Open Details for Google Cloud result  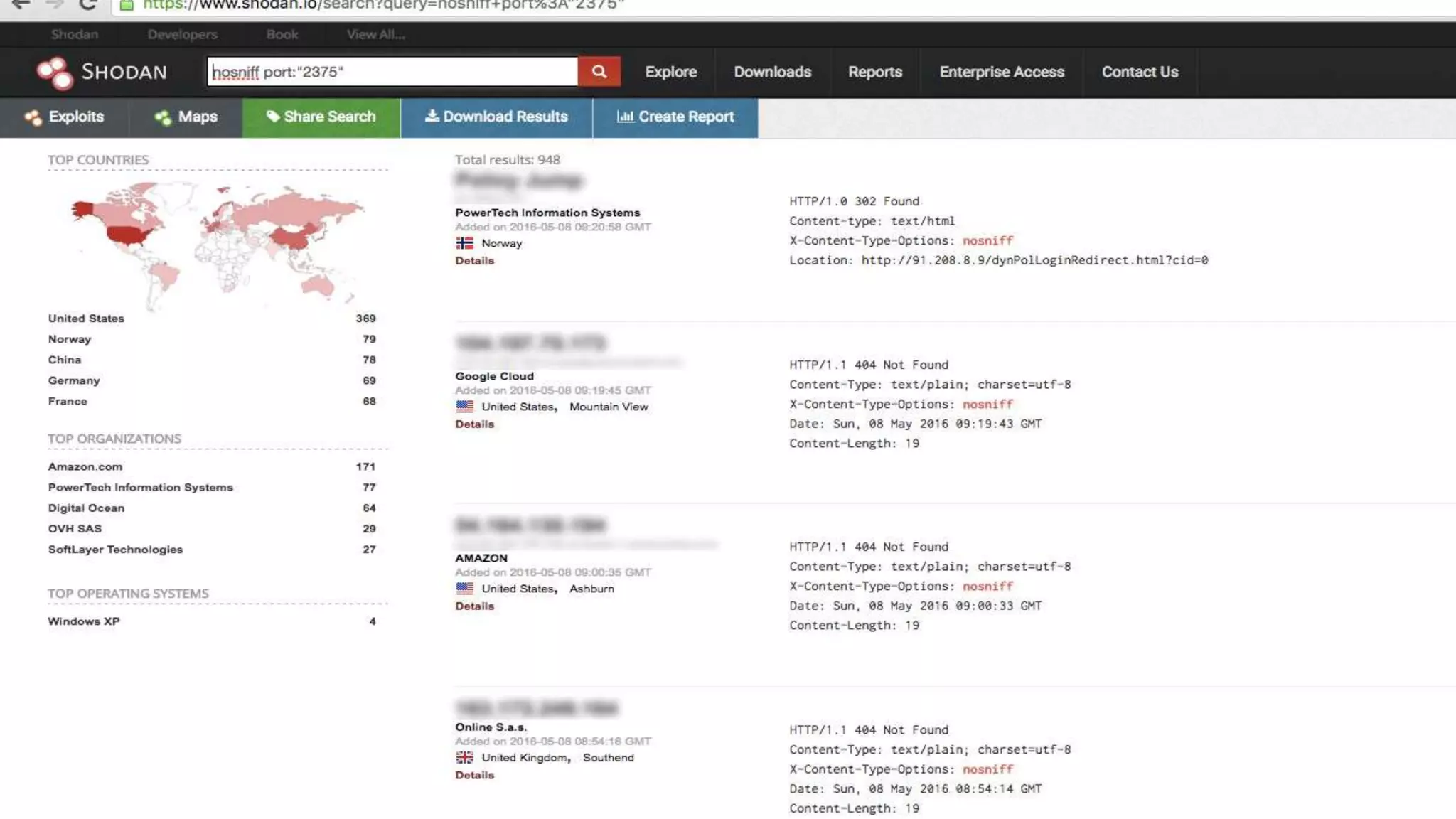[474, 424]
